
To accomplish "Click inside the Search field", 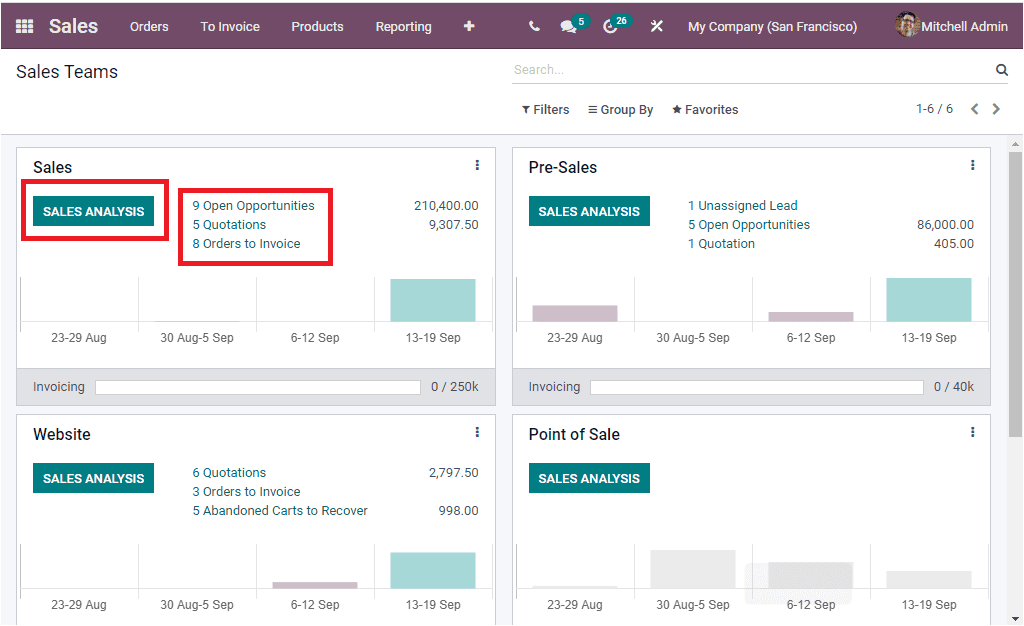I will [700, 69].
